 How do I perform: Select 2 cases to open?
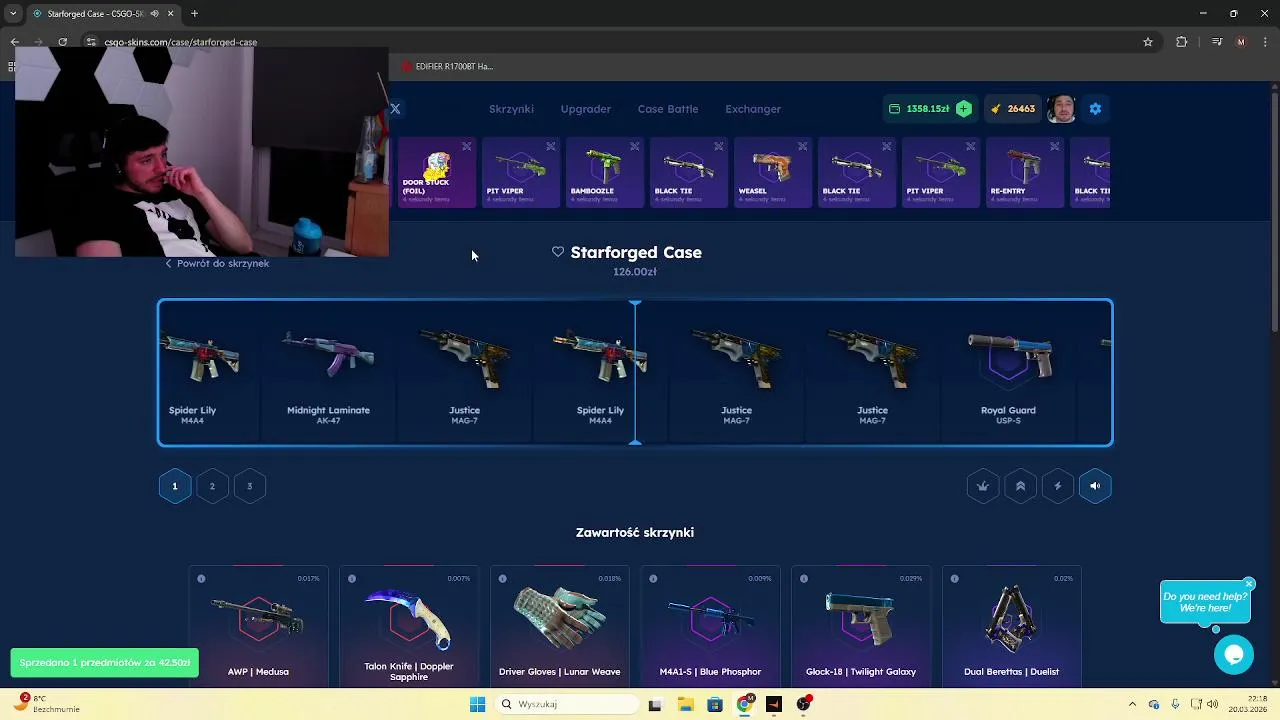(x=212, y=486)
